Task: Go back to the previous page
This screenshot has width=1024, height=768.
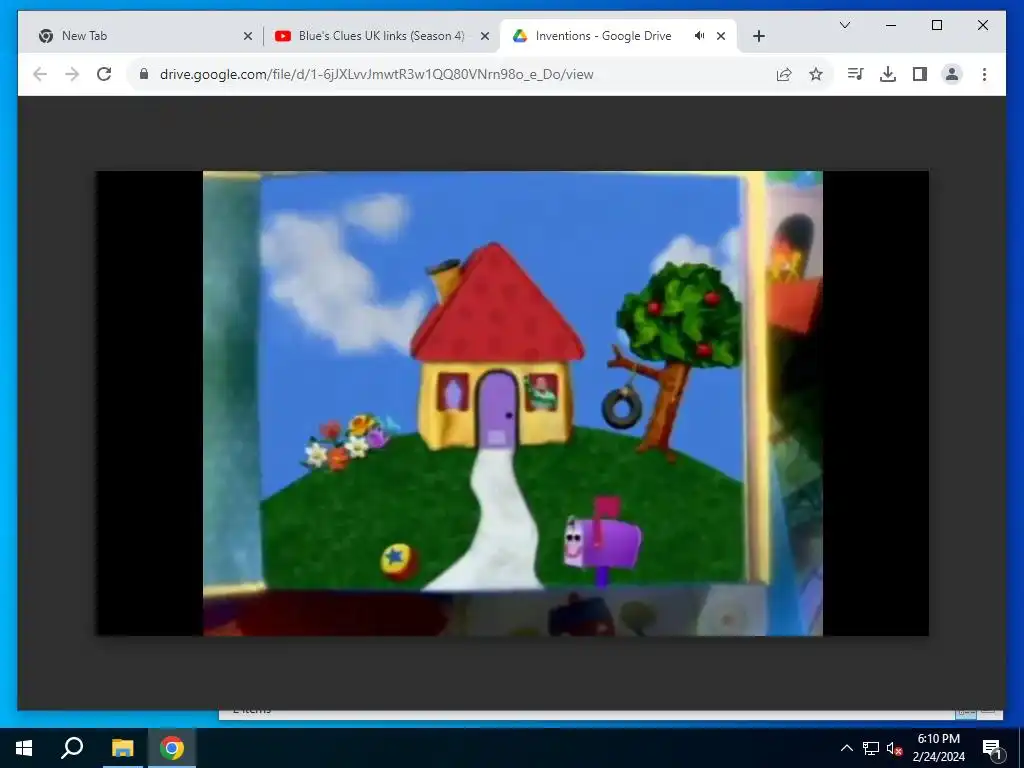Action: (40, 74)
